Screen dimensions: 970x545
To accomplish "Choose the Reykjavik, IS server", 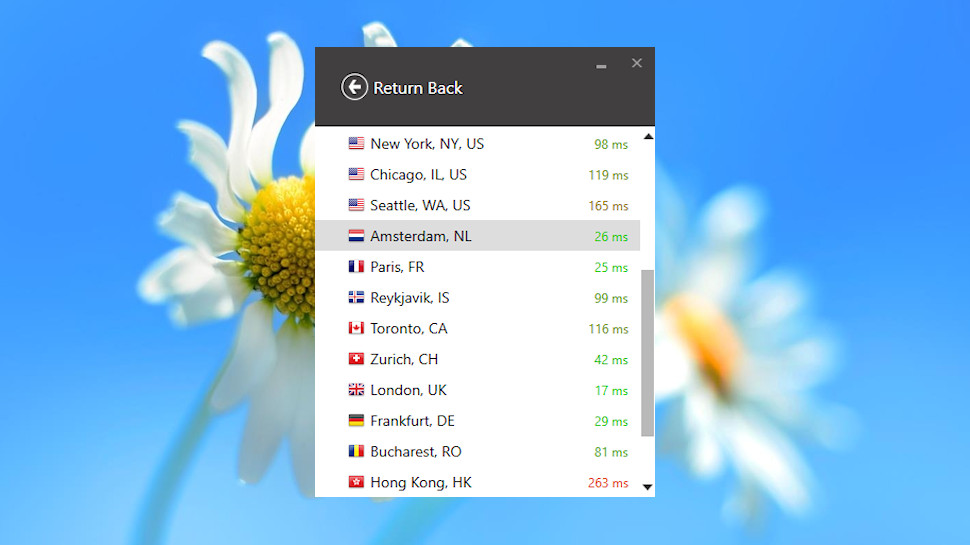I will coord(478,298).
